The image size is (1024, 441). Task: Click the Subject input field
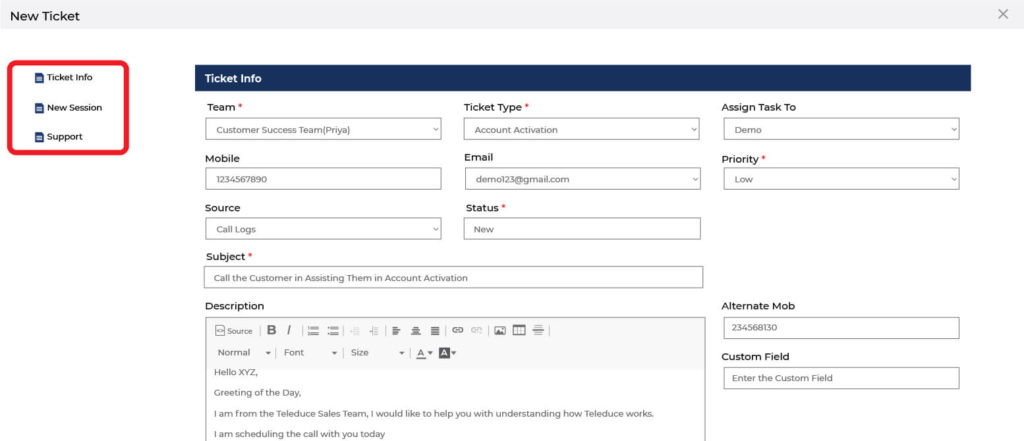(453, 277)
